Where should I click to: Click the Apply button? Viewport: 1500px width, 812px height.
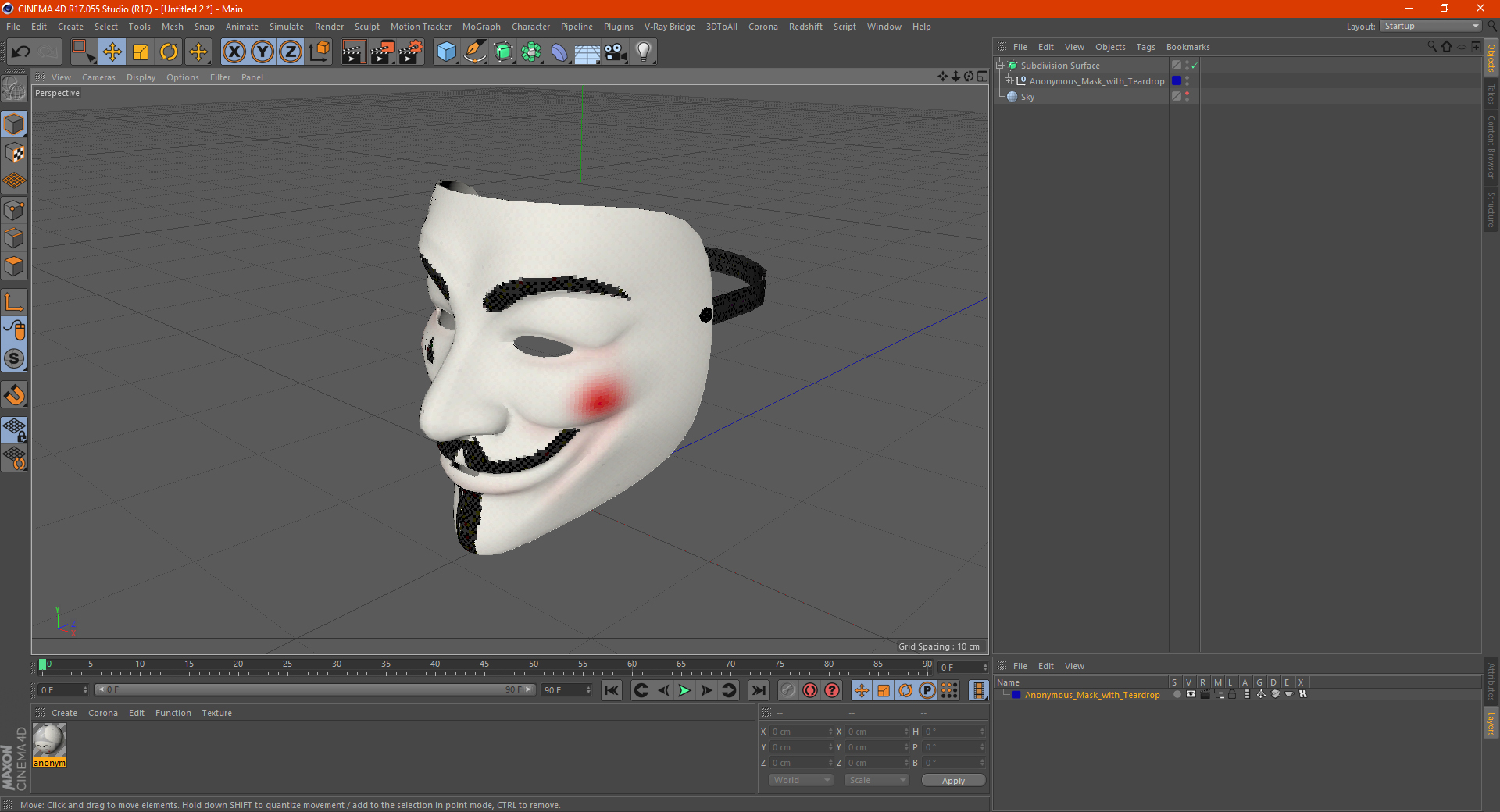953,780
